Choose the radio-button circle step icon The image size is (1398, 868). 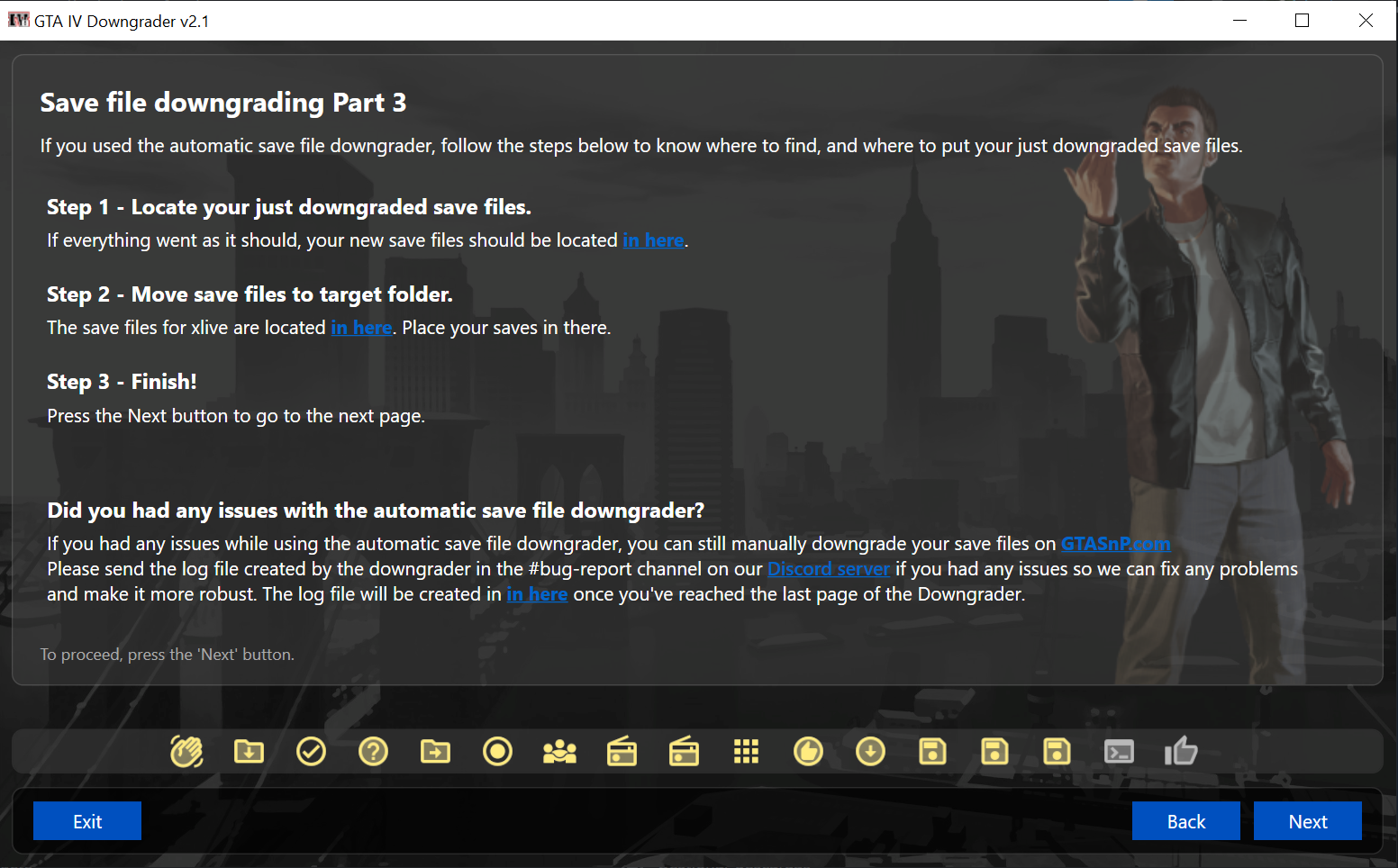(497, 751)
